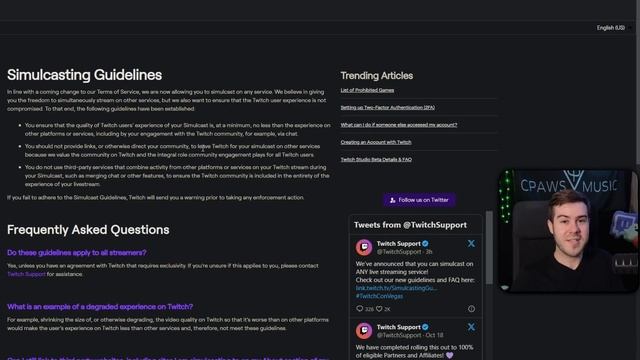Click the person icon in Follow us on Twitter button

point(393,200)
